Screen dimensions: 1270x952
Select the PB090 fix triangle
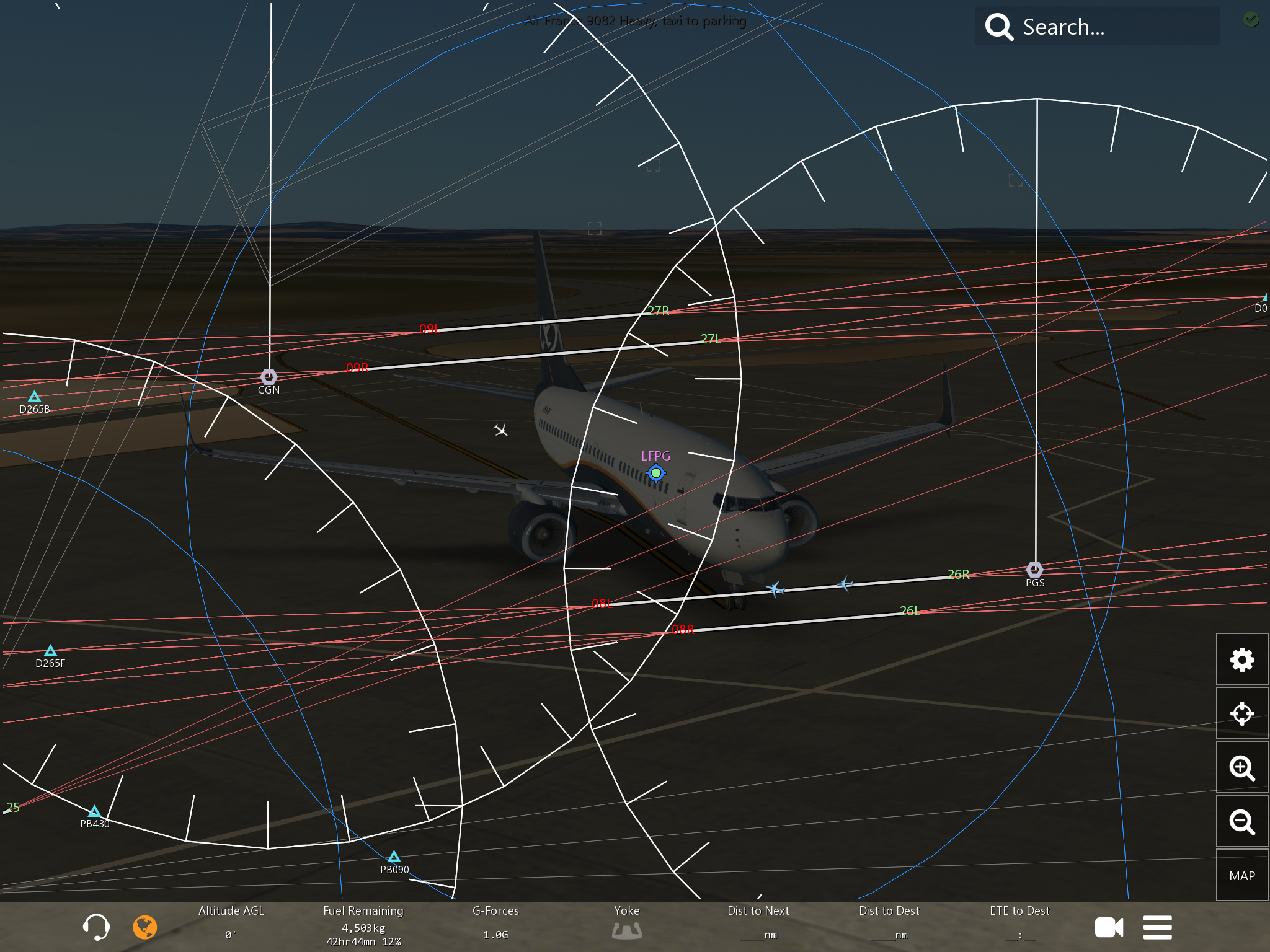coord(394,857)
